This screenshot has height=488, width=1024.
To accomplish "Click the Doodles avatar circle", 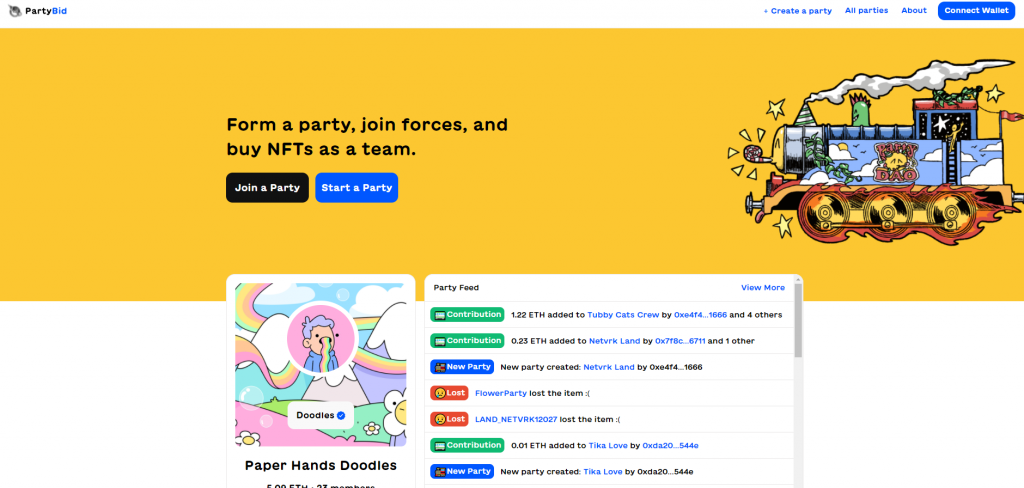I will (321, 339).
